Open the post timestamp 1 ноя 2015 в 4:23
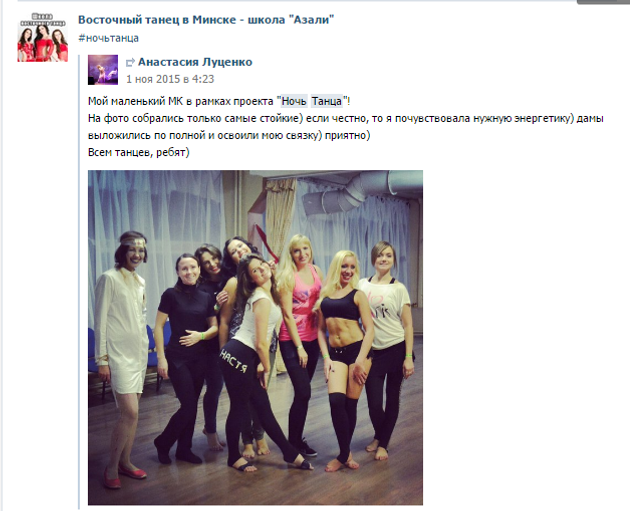The image size is (630, 511). point(170,79)
